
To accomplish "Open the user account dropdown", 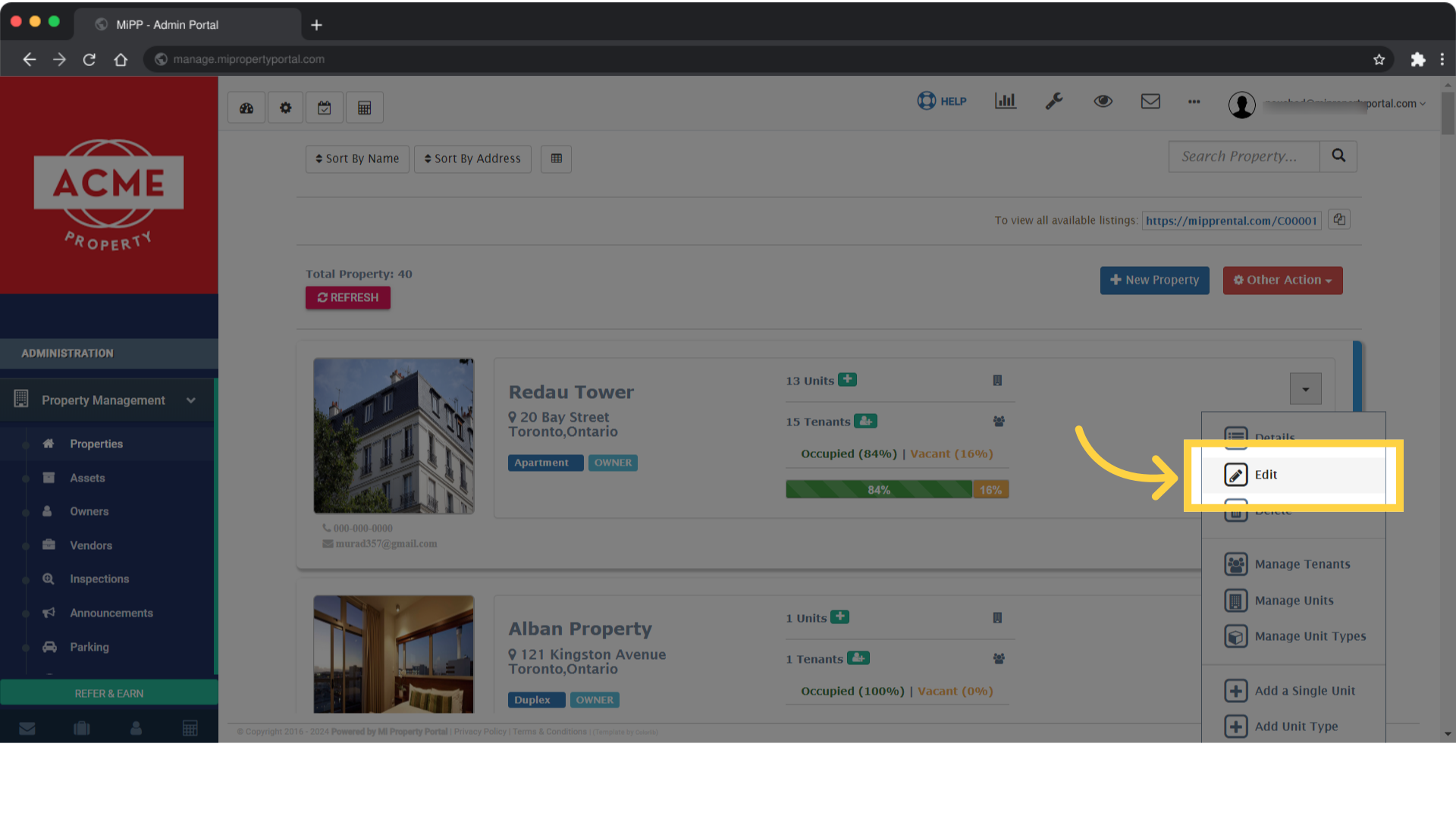I will pyautogui.click(x=1327, y=104).
